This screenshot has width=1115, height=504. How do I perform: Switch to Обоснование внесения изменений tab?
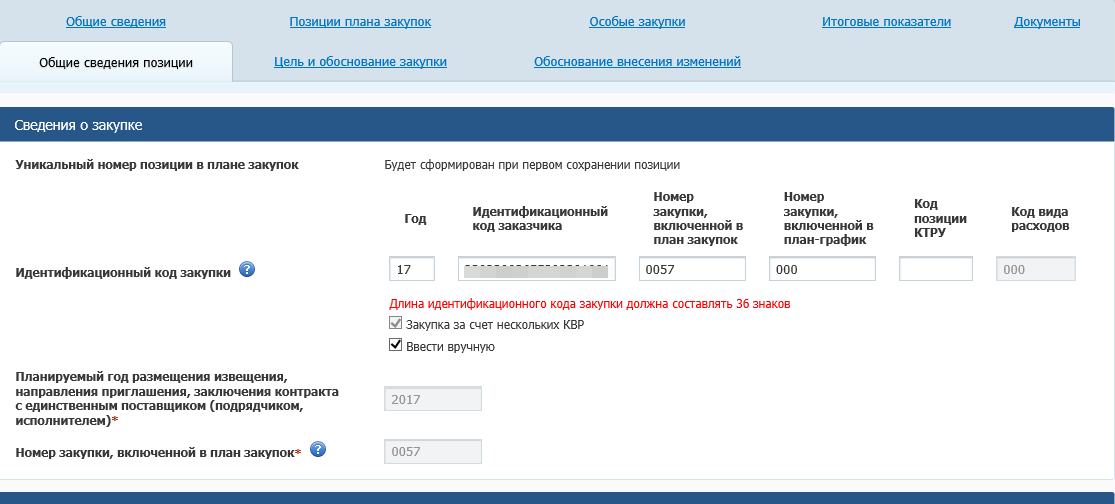click(x=637, y=62)
